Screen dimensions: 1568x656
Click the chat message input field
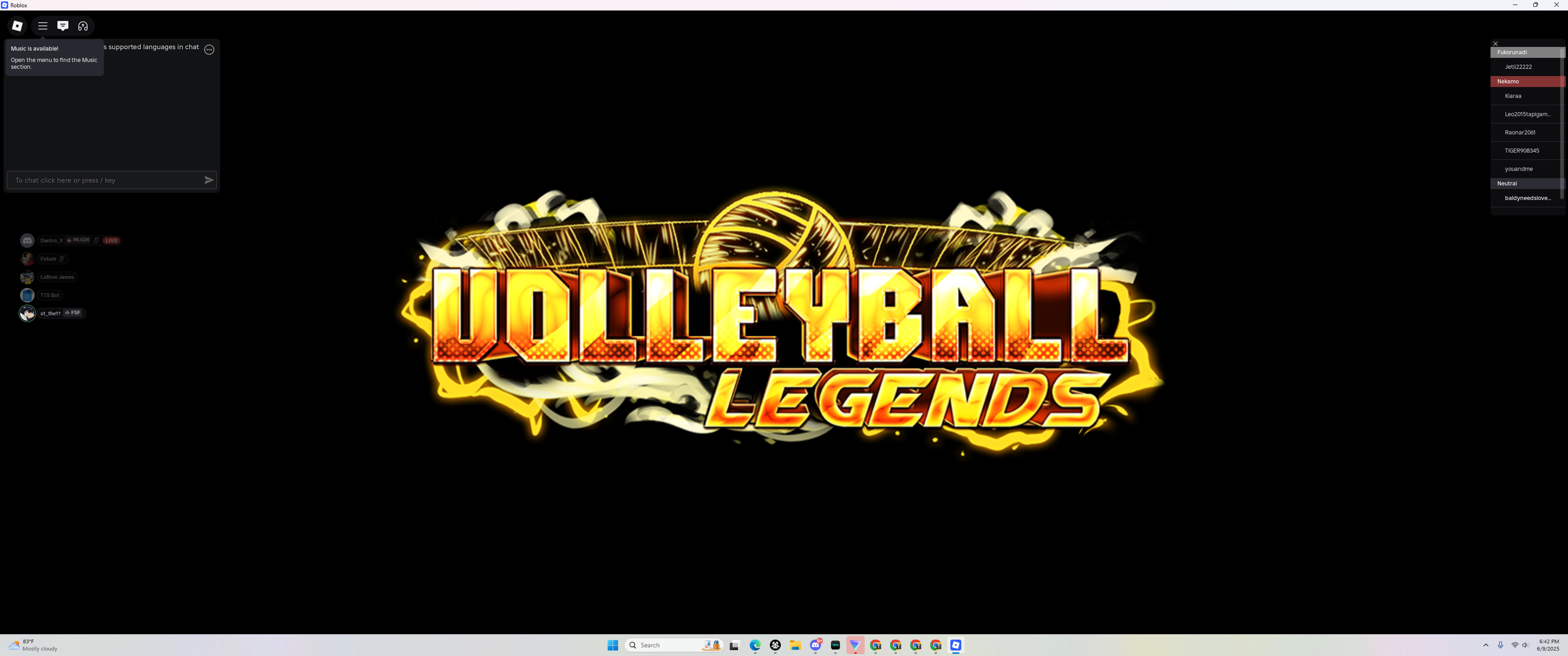click(107, 180)
